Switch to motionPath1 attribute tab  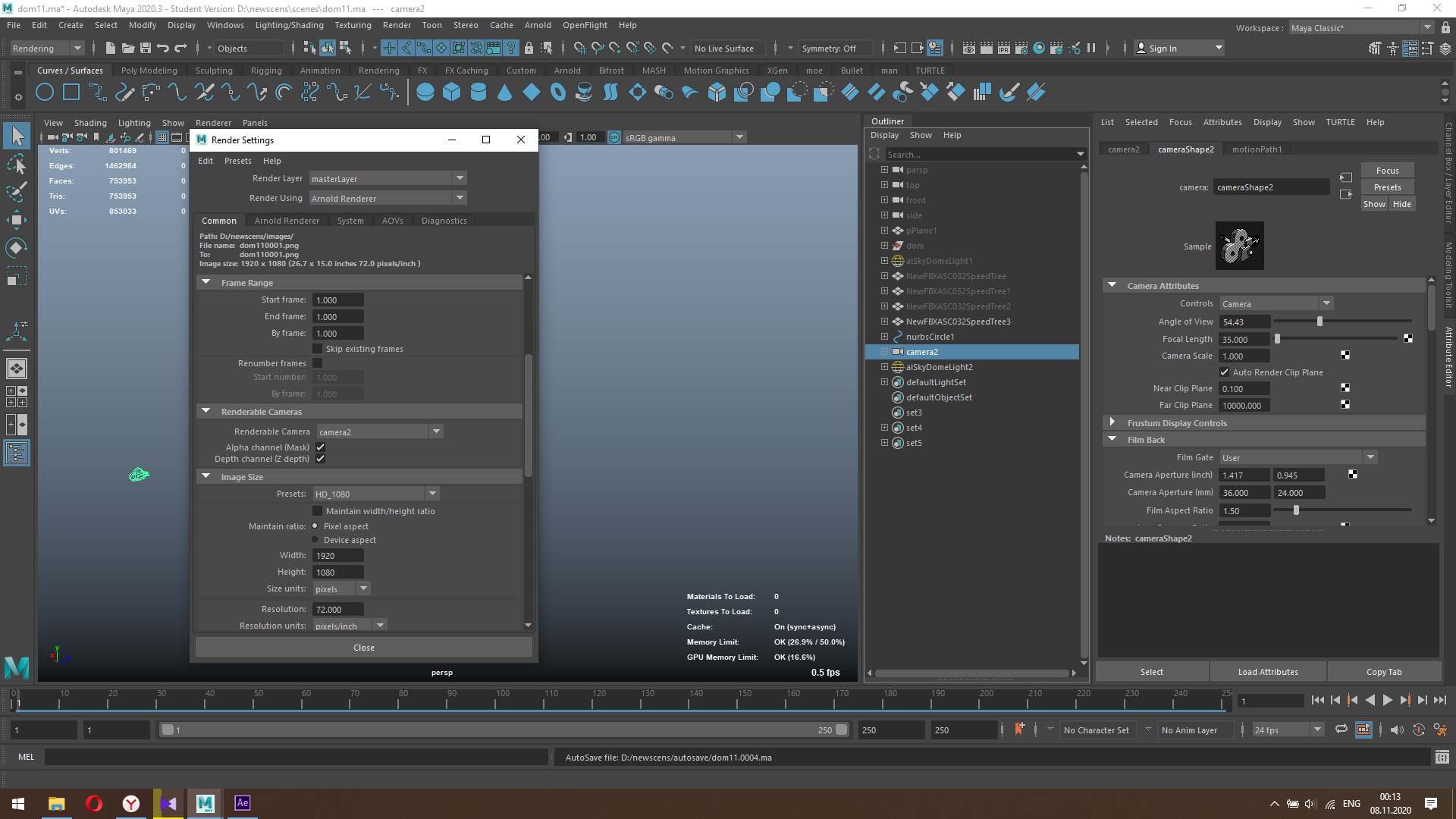point(1257,149)
